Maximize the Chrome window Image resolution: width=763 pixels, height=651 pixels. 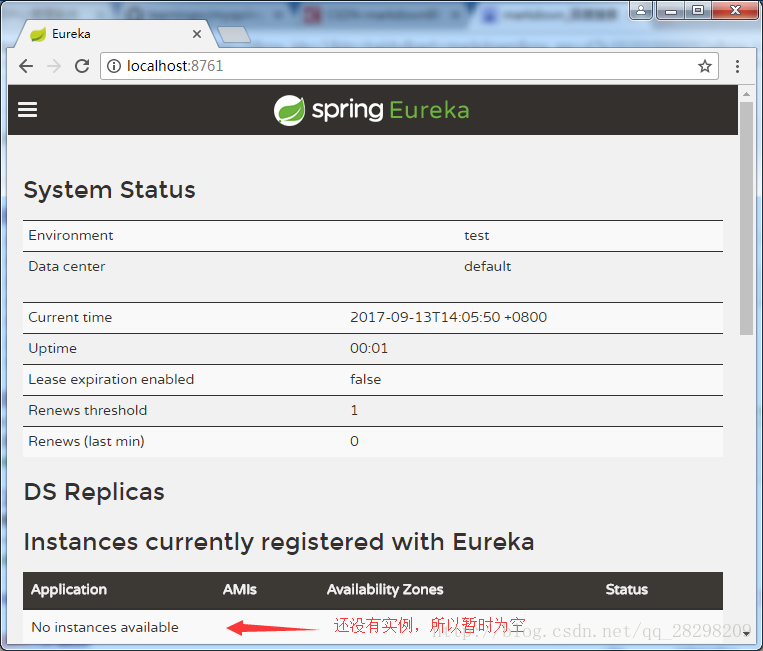tap(698, 10)
